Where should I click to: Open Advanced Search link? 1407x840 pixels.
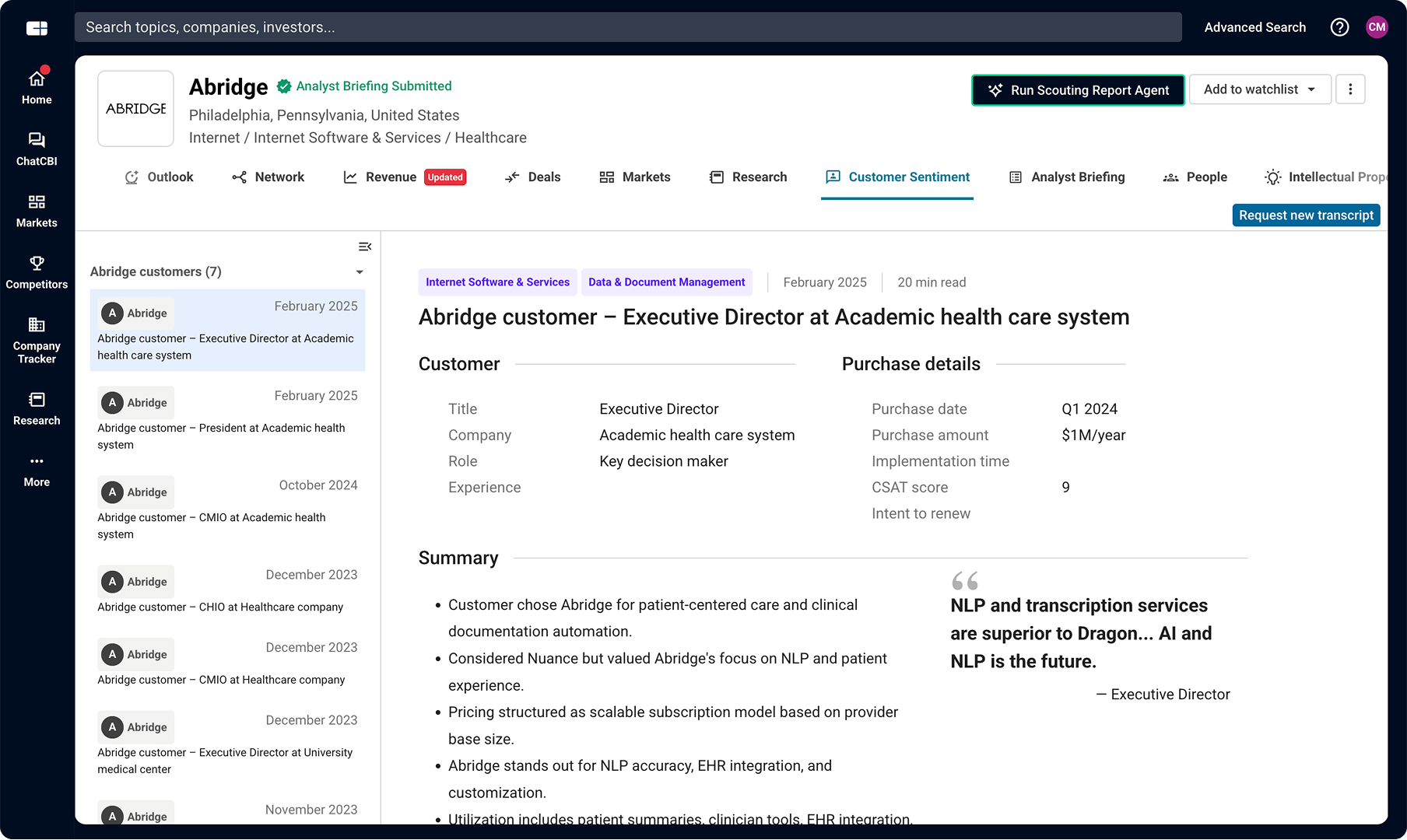1254,27
